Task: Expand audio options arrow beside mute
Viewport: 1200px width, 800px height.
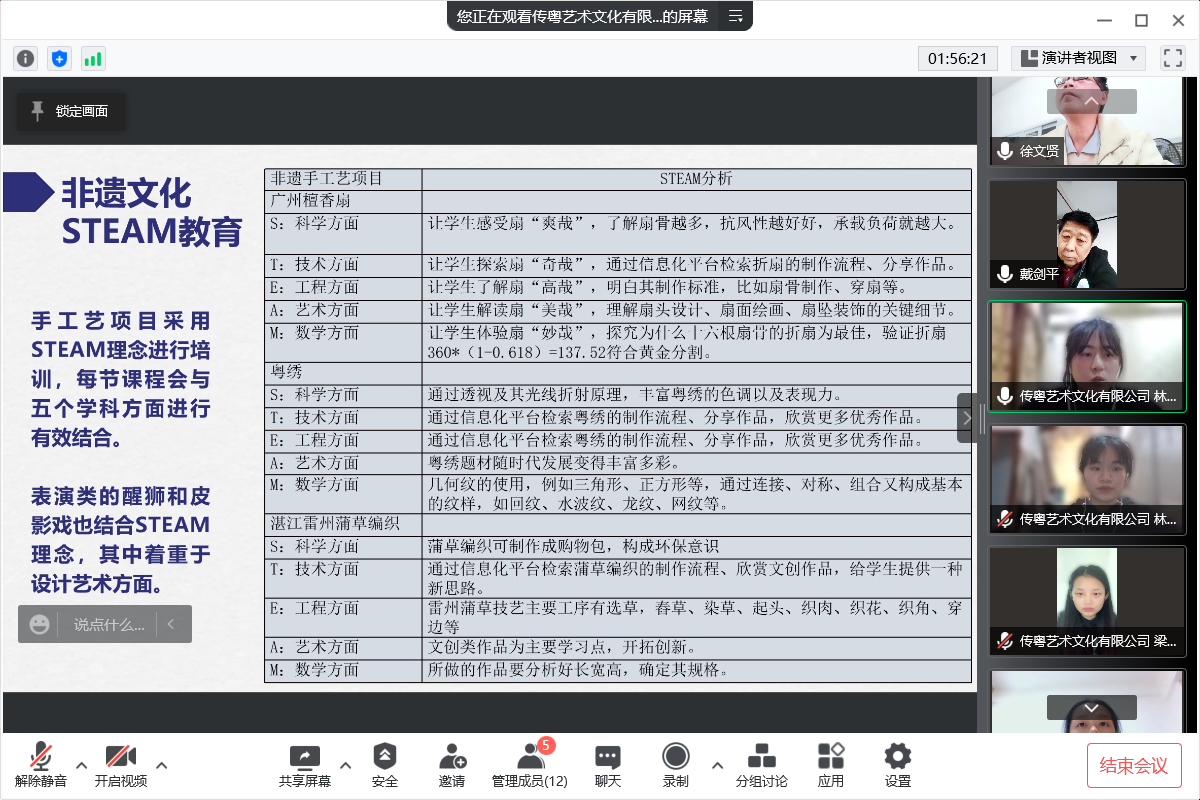Action: click(x=82, y=766)
